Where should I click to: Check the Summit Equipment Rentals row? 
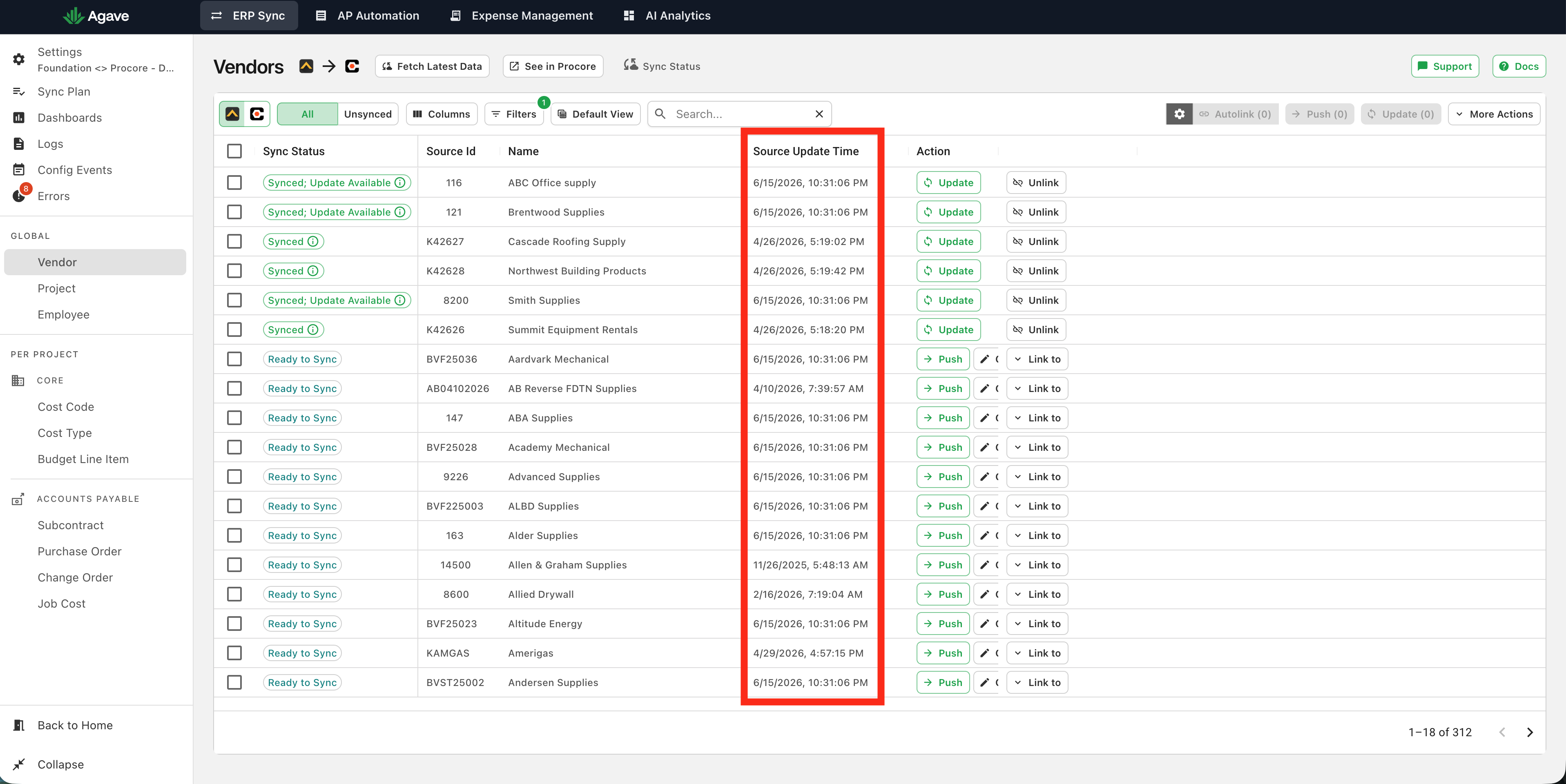(x=235, y=330)
